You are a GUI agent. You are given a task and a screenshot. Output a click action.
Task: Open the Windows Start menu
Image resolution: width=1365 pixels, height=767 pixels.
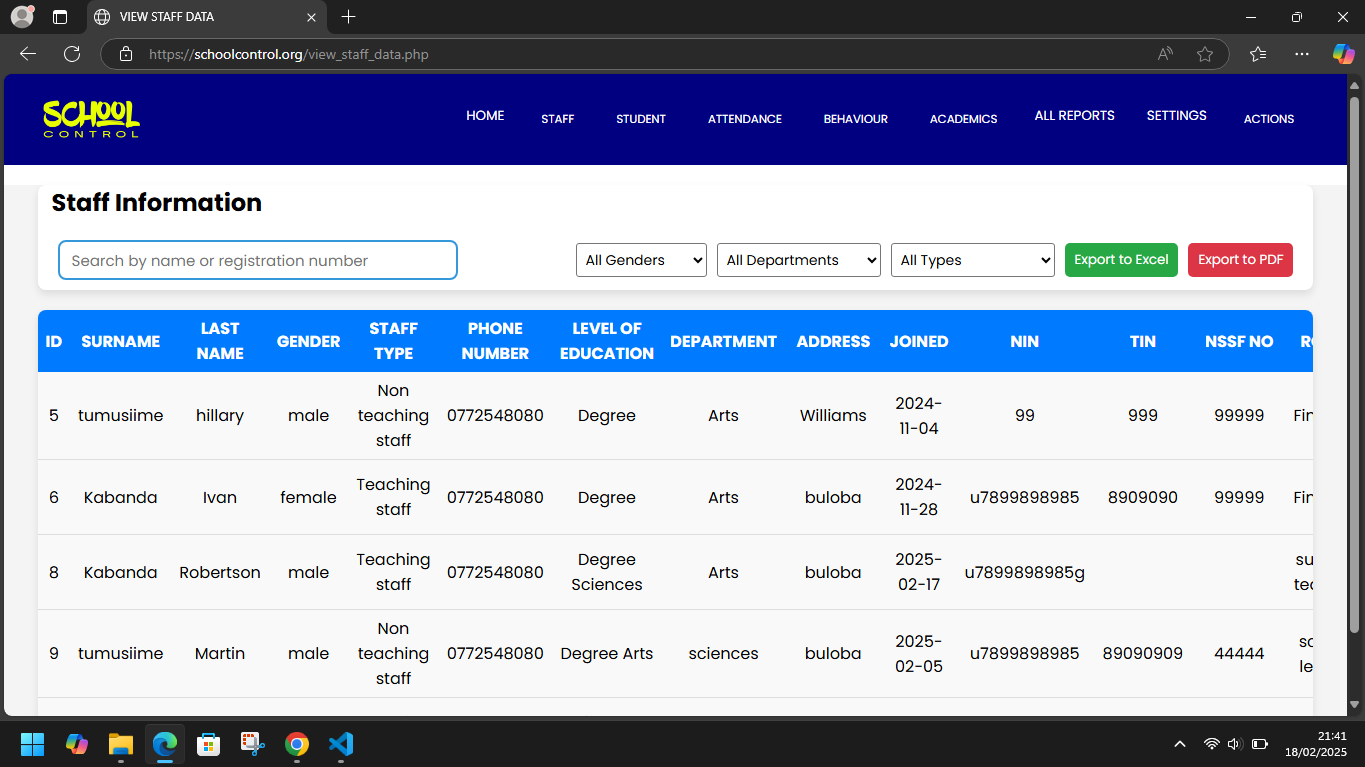click(x=33, y=744)
